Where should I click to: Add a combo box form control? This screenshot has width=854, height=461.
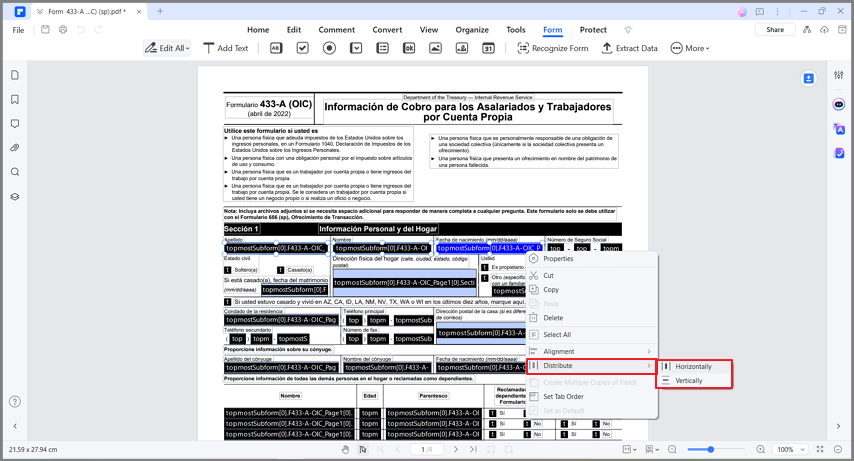(x=356, y=48)
